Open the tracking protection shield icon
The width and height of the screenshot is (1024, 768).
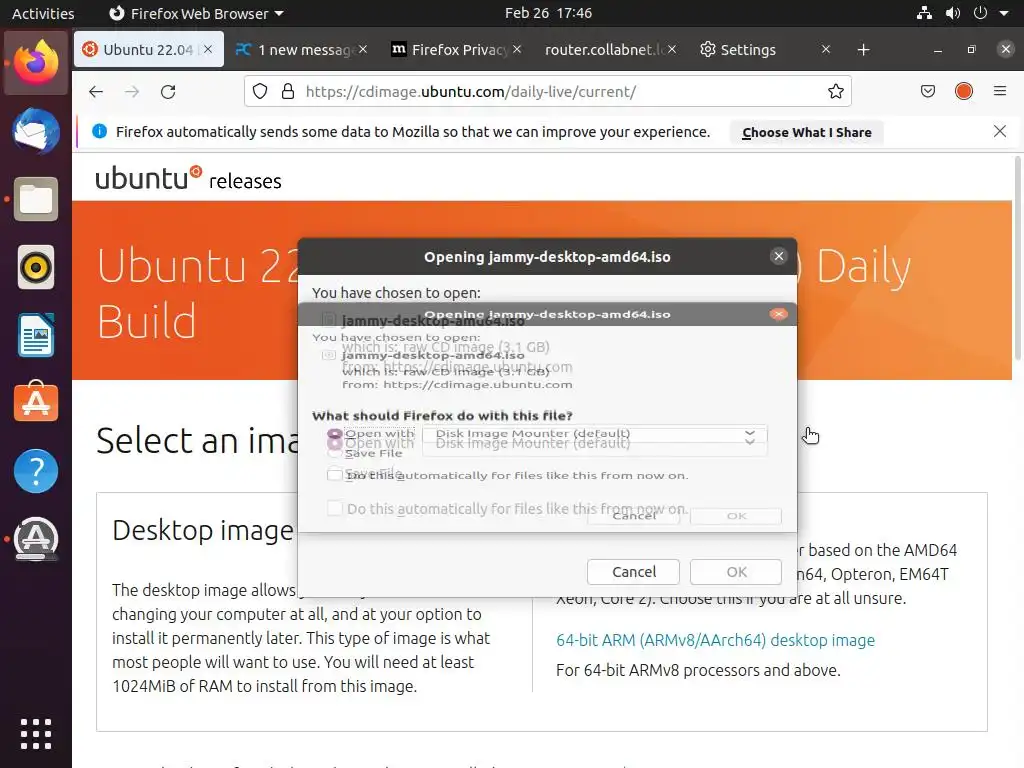point(260,91)
